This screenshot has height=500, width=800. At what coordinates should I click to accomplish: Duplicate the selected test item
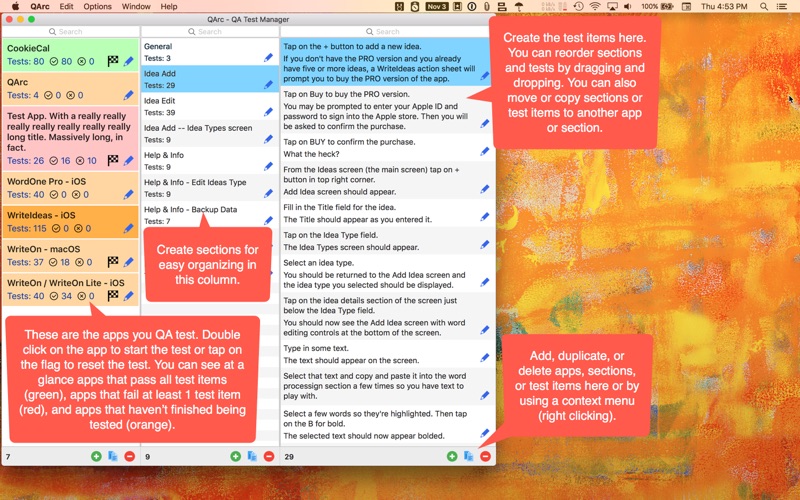468,456
